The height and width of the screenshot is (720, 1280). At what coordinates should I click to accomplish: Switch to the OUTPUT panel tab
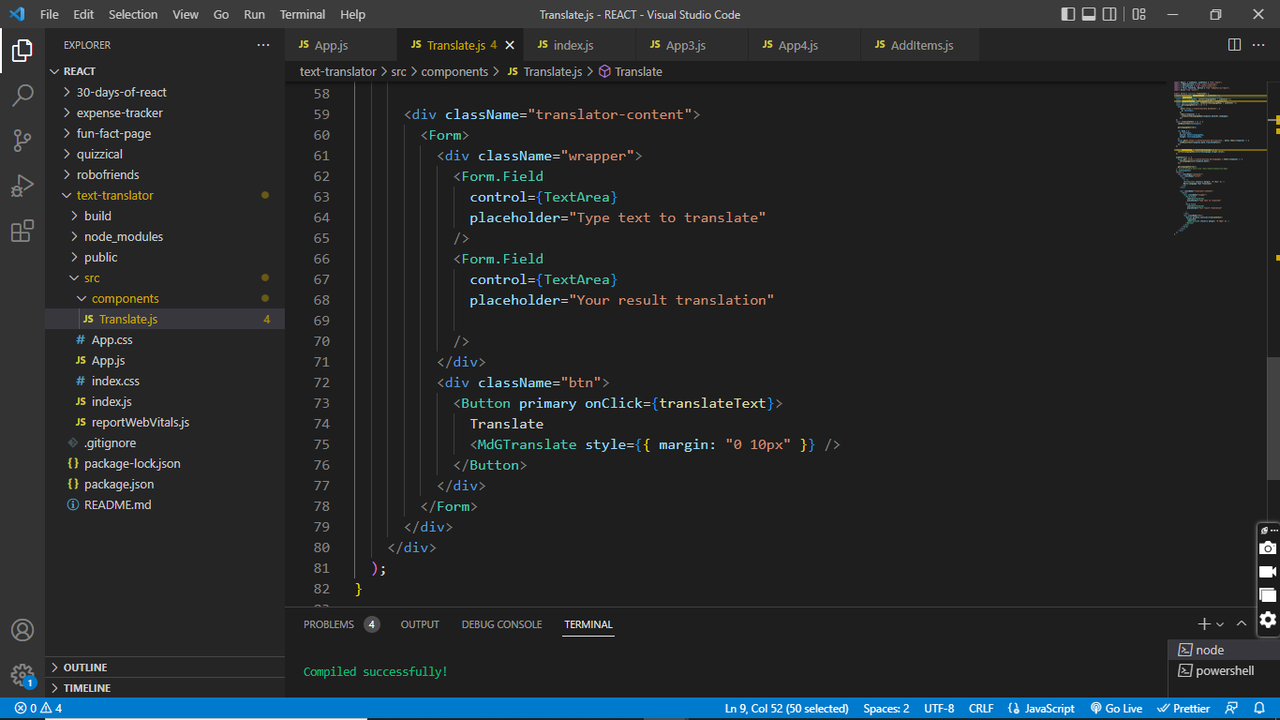[420, 624]
